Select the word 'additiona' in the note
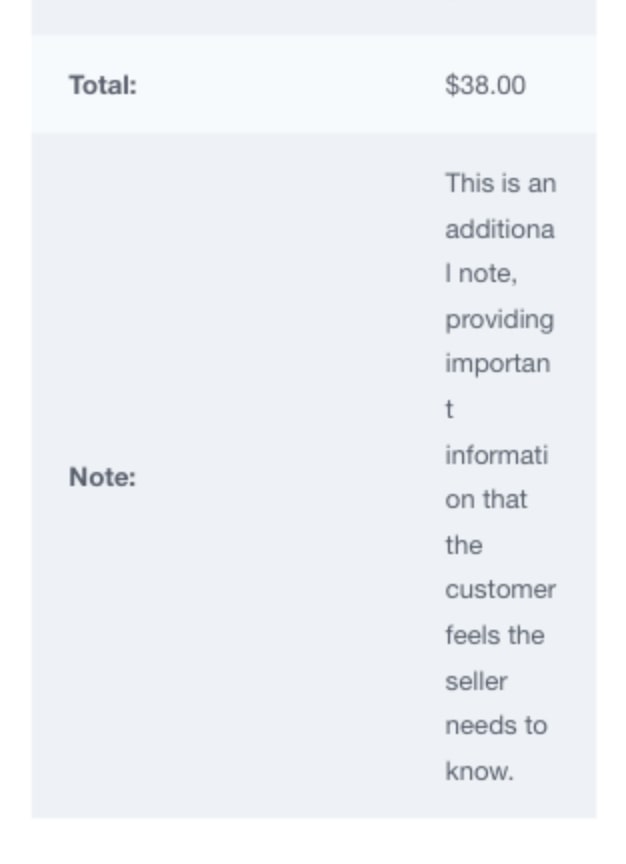The image size is (626, 864). coord(499,229)
